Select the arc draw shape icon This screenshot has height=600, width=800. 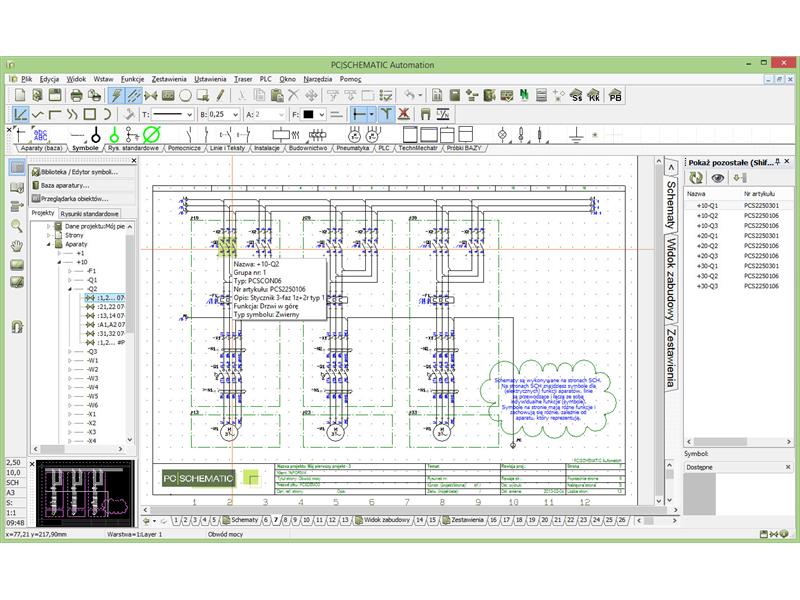tap(107, 114)
